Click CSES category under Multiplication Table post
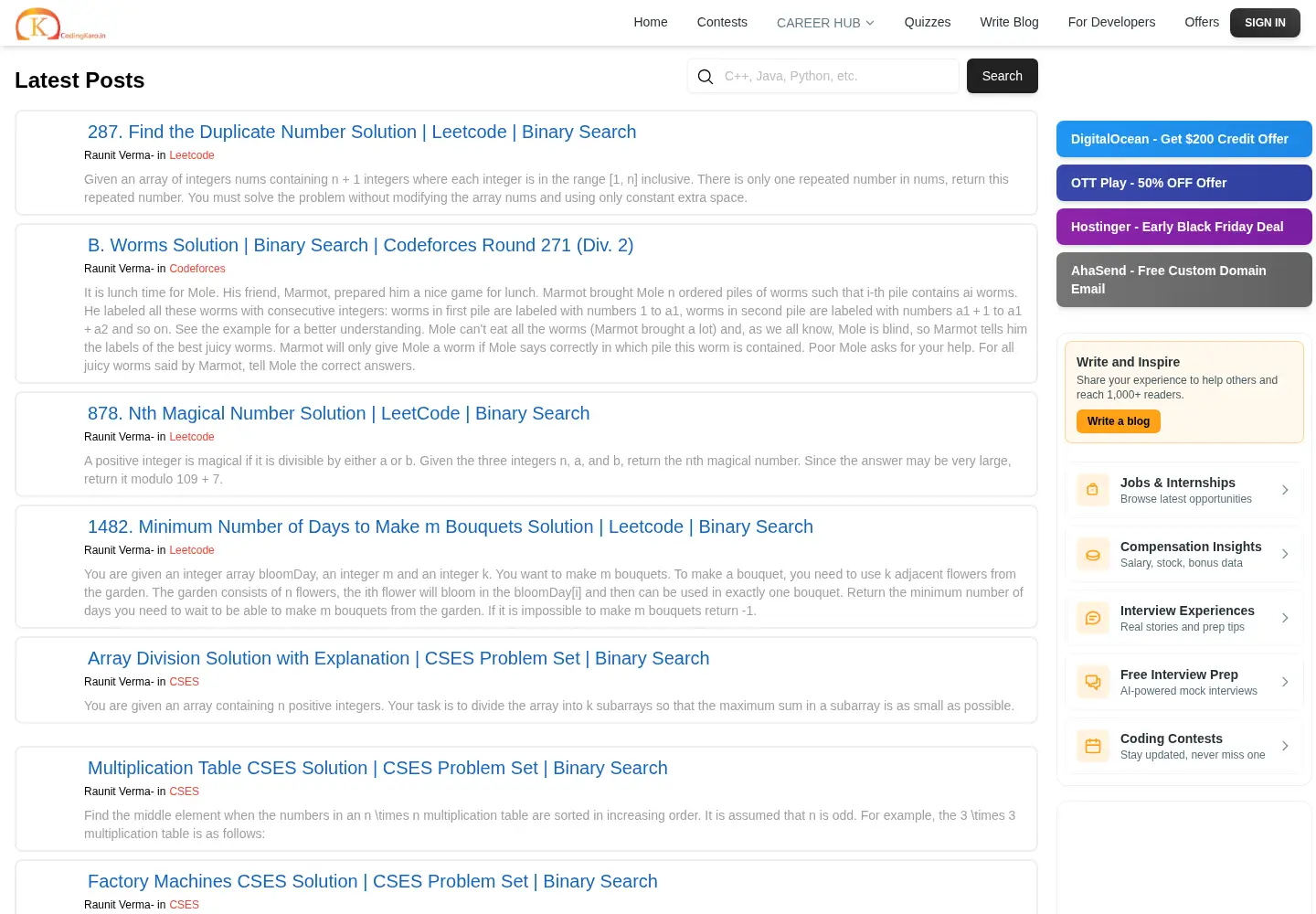 click(x=184, y=792)
